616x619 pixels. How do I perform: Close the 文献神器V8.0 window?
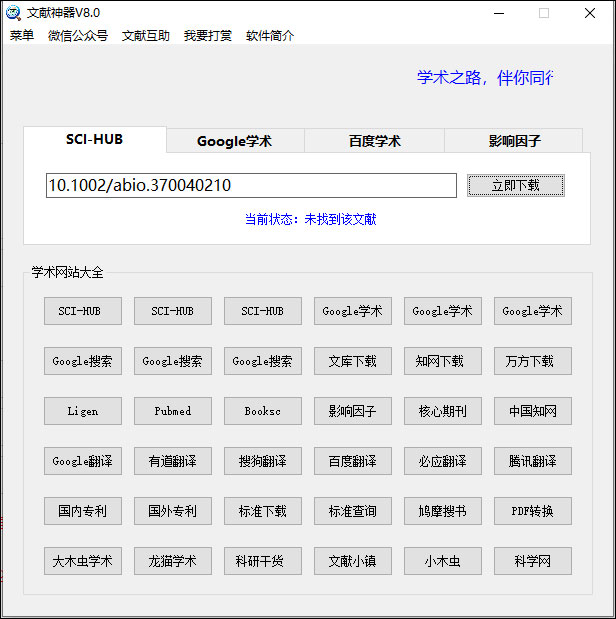click(x=590, y=13)
